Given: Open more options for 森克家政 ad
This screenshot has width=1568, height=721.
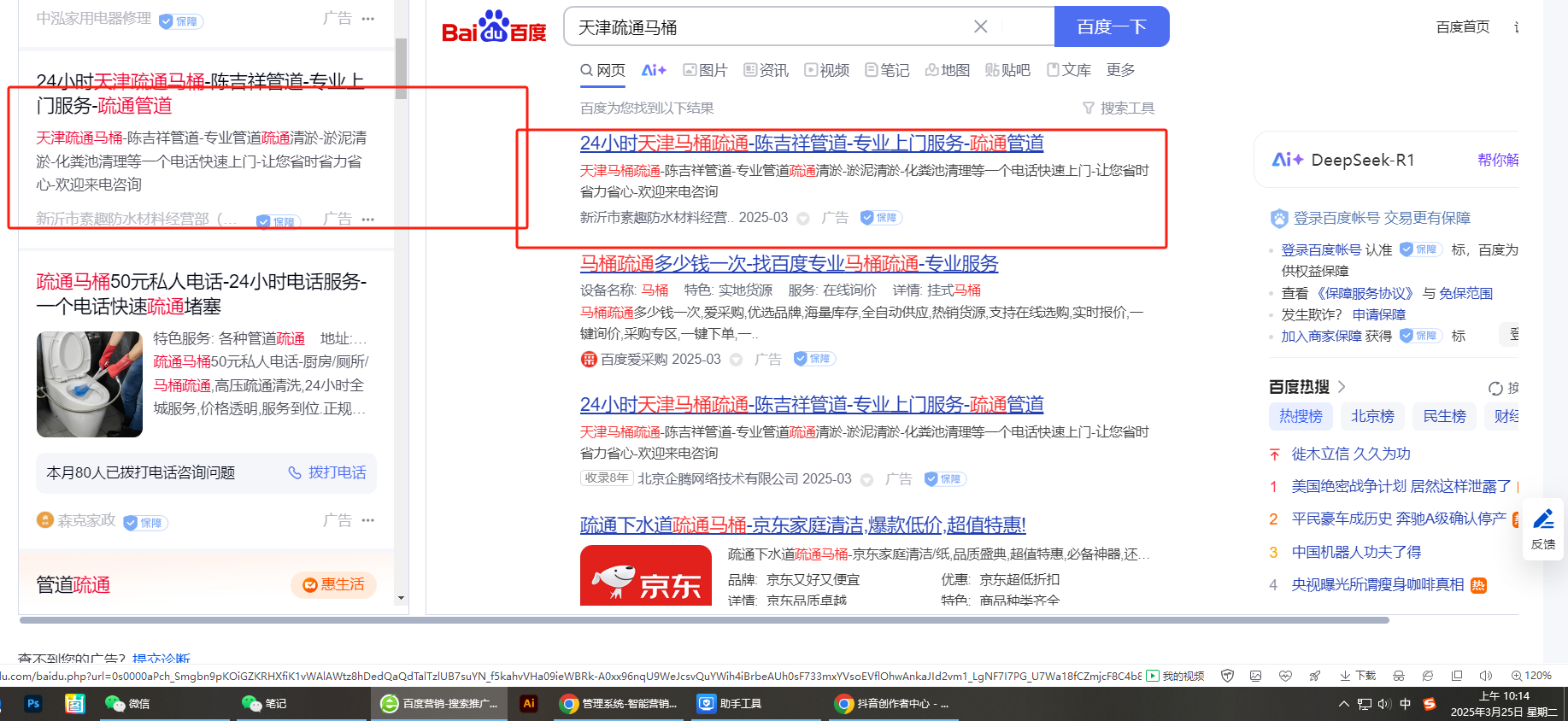Looking at the screenshot, I should coord(368,520).
